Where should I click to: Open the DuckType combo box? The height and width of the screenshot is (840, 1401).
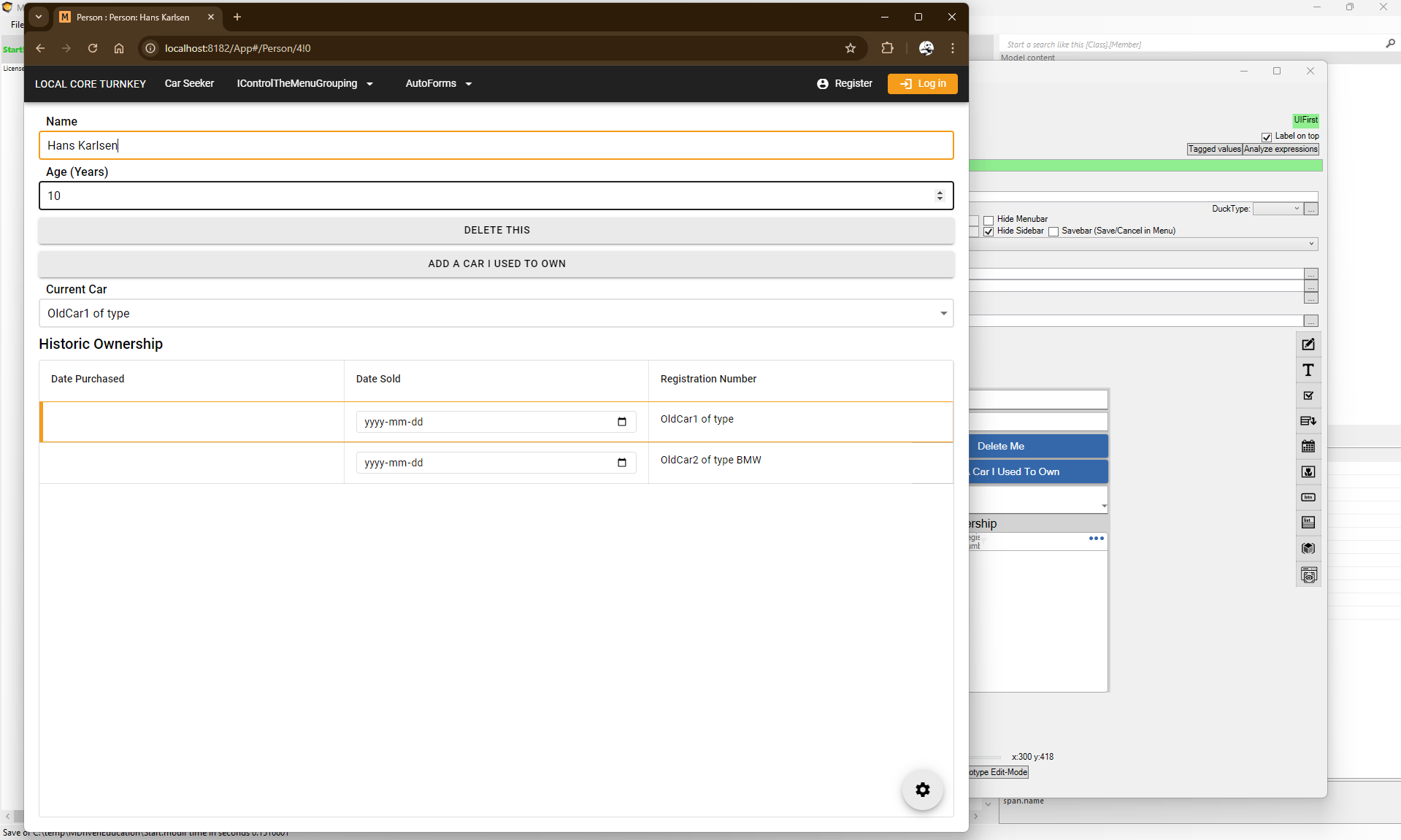[x=1278, y=209]
